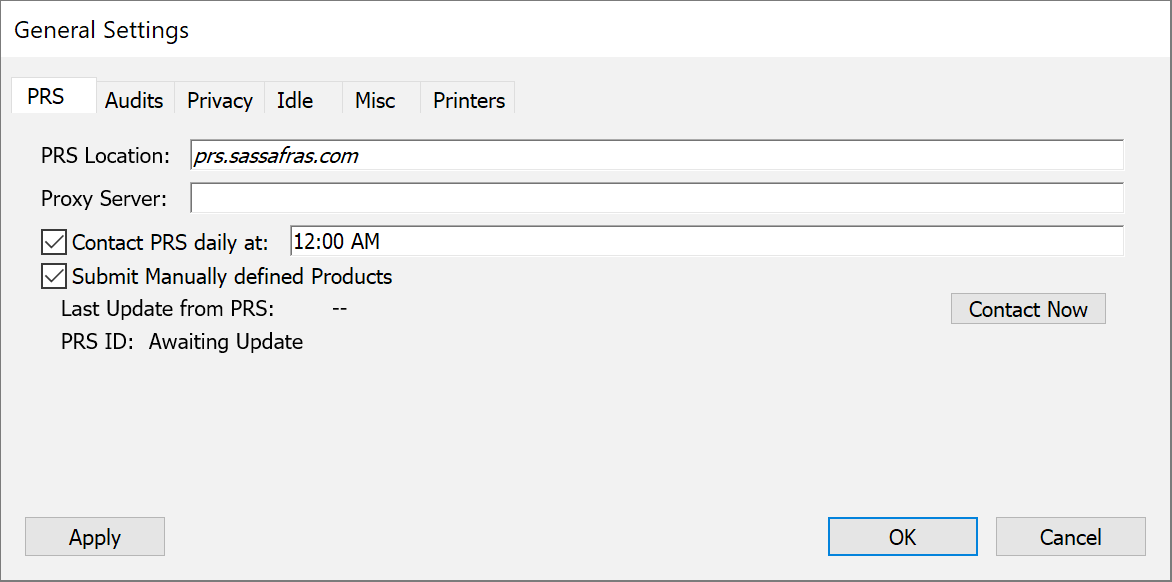This screenshot has width=1172, height=582.
Task: Click the PRS tab
Action: pos(46,97)
